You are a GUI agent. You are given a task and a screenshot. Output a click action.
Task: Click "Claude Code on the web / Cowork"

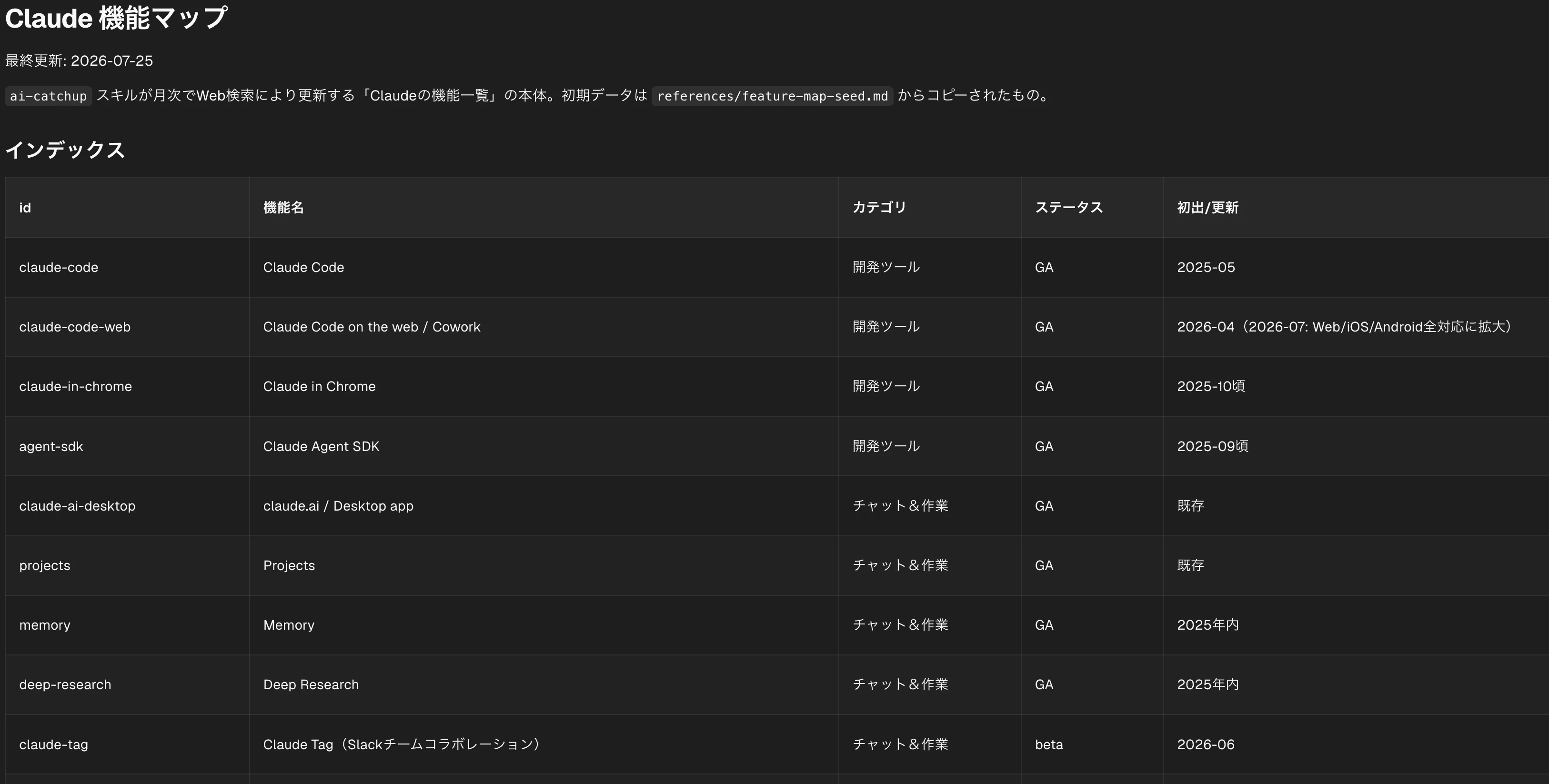pos(372,326)
